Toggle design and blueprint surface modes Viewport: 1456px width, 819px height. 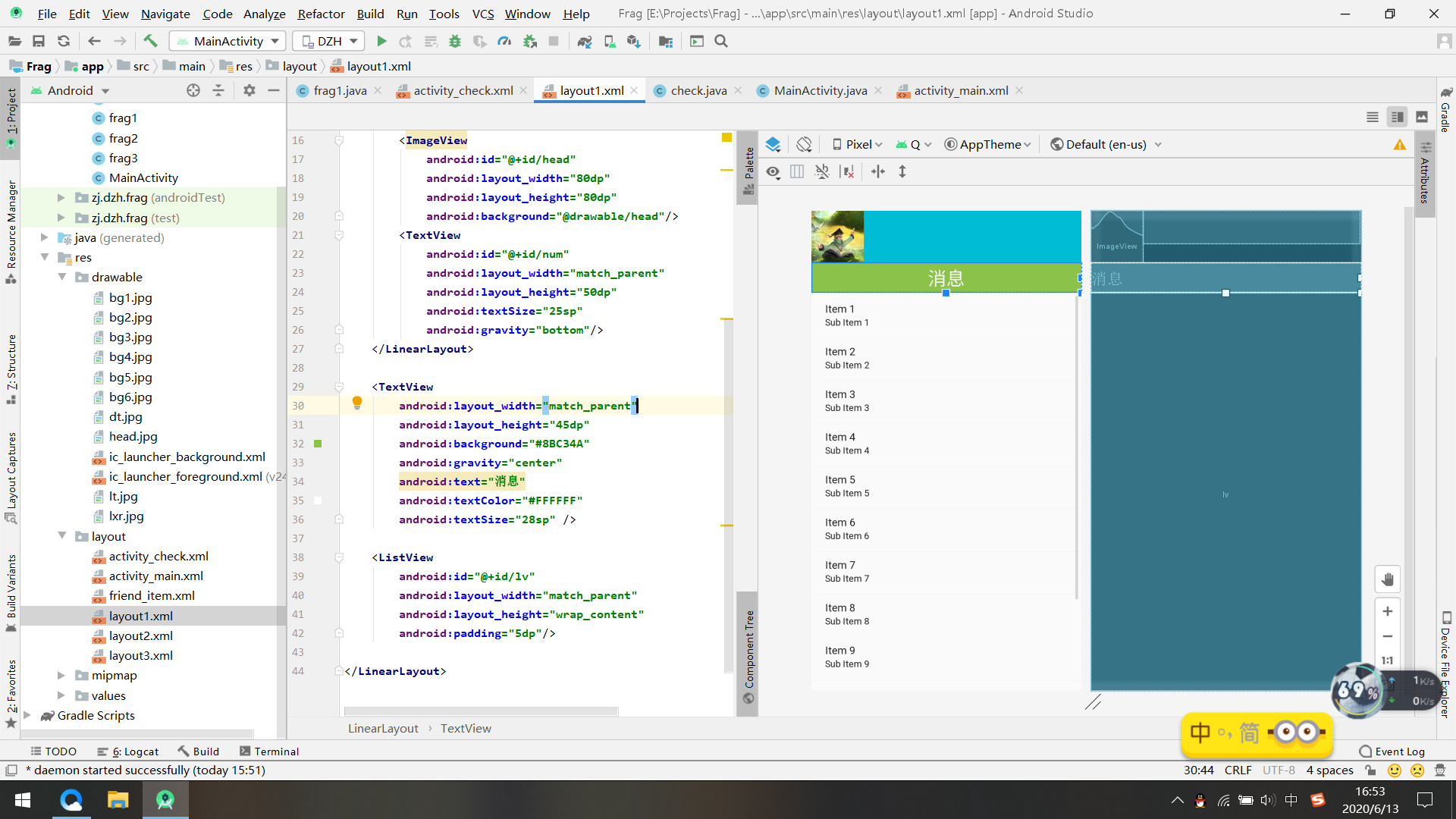pos(773,143)
